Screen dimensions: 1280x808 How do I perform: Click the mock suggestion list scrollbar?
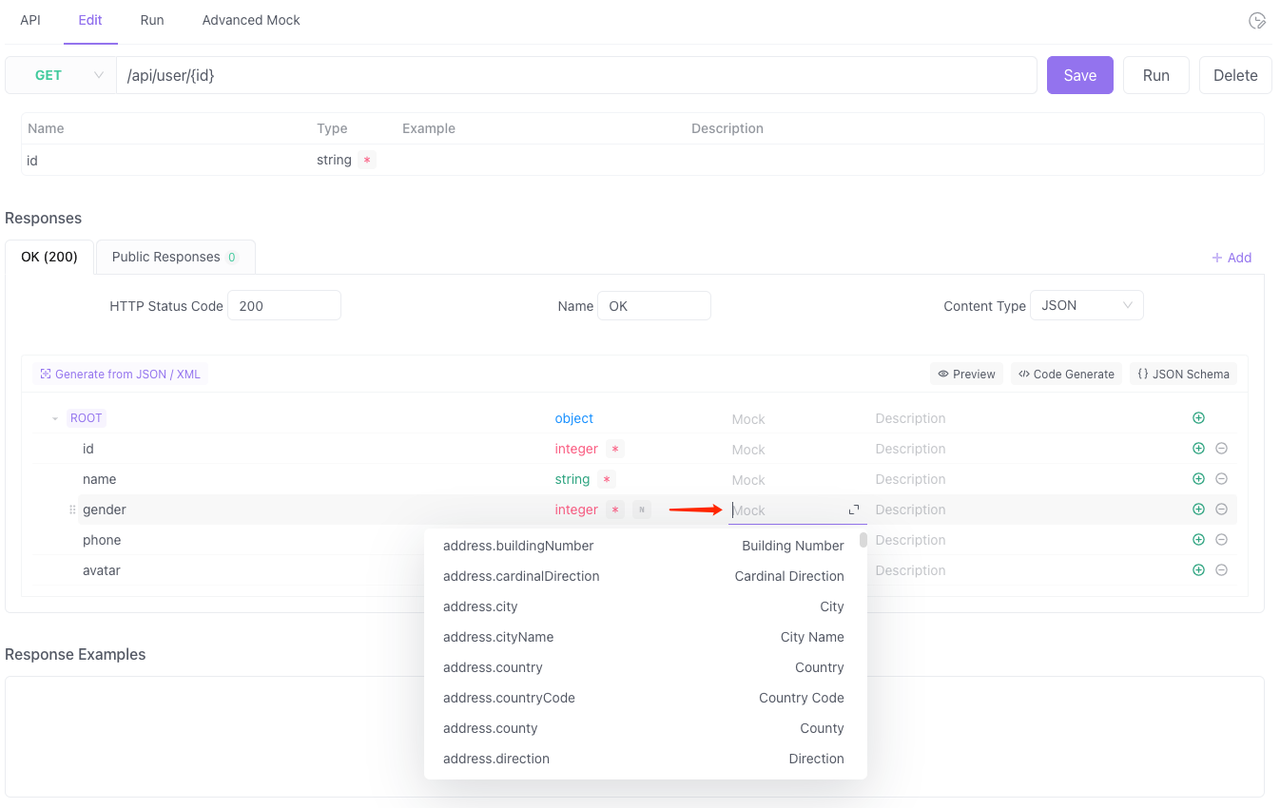tap(863, 541)
